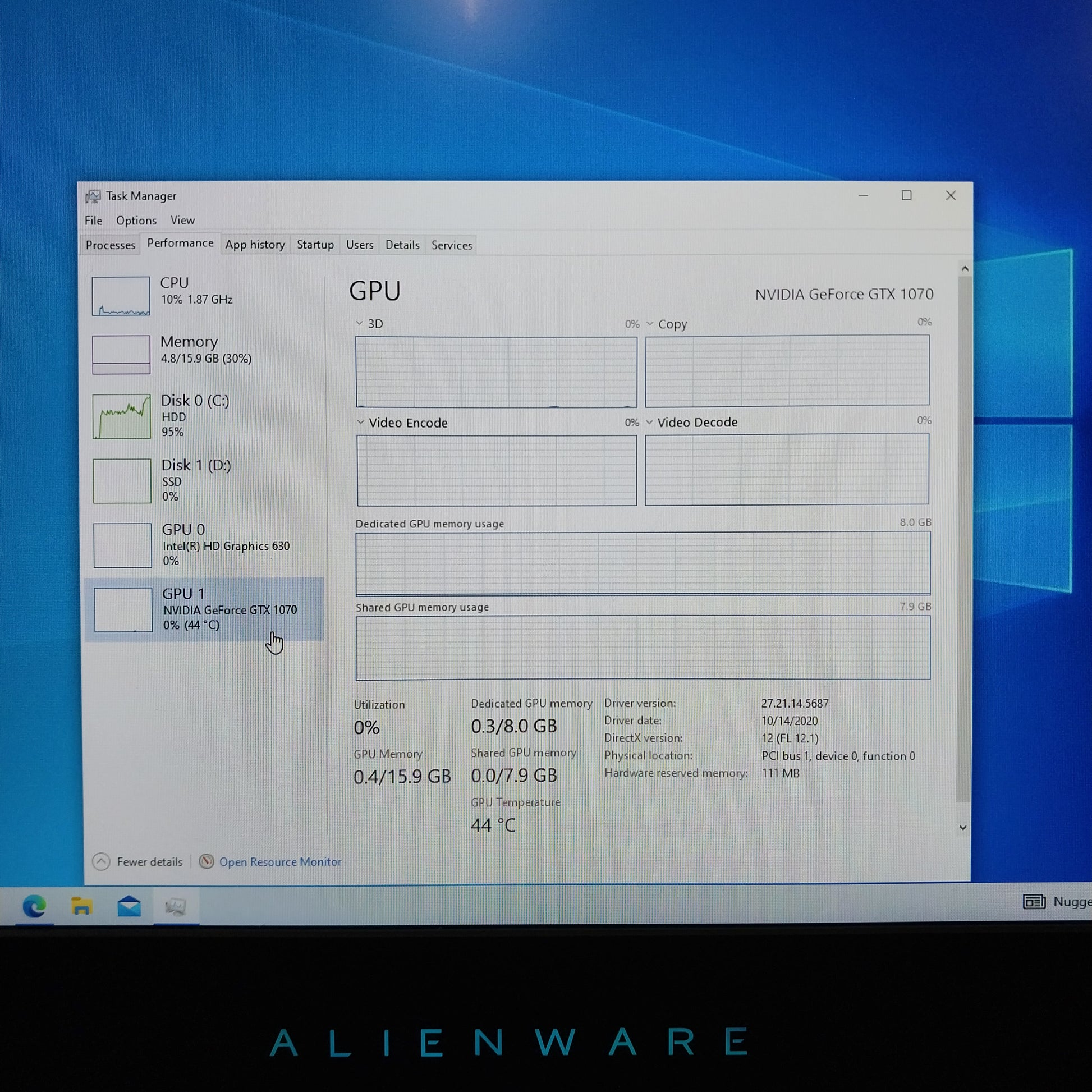Click the GPU Memory 0.4/15.9 GB value
The width and height of the screenshot is (1092, 1092).
coord(402,777)
